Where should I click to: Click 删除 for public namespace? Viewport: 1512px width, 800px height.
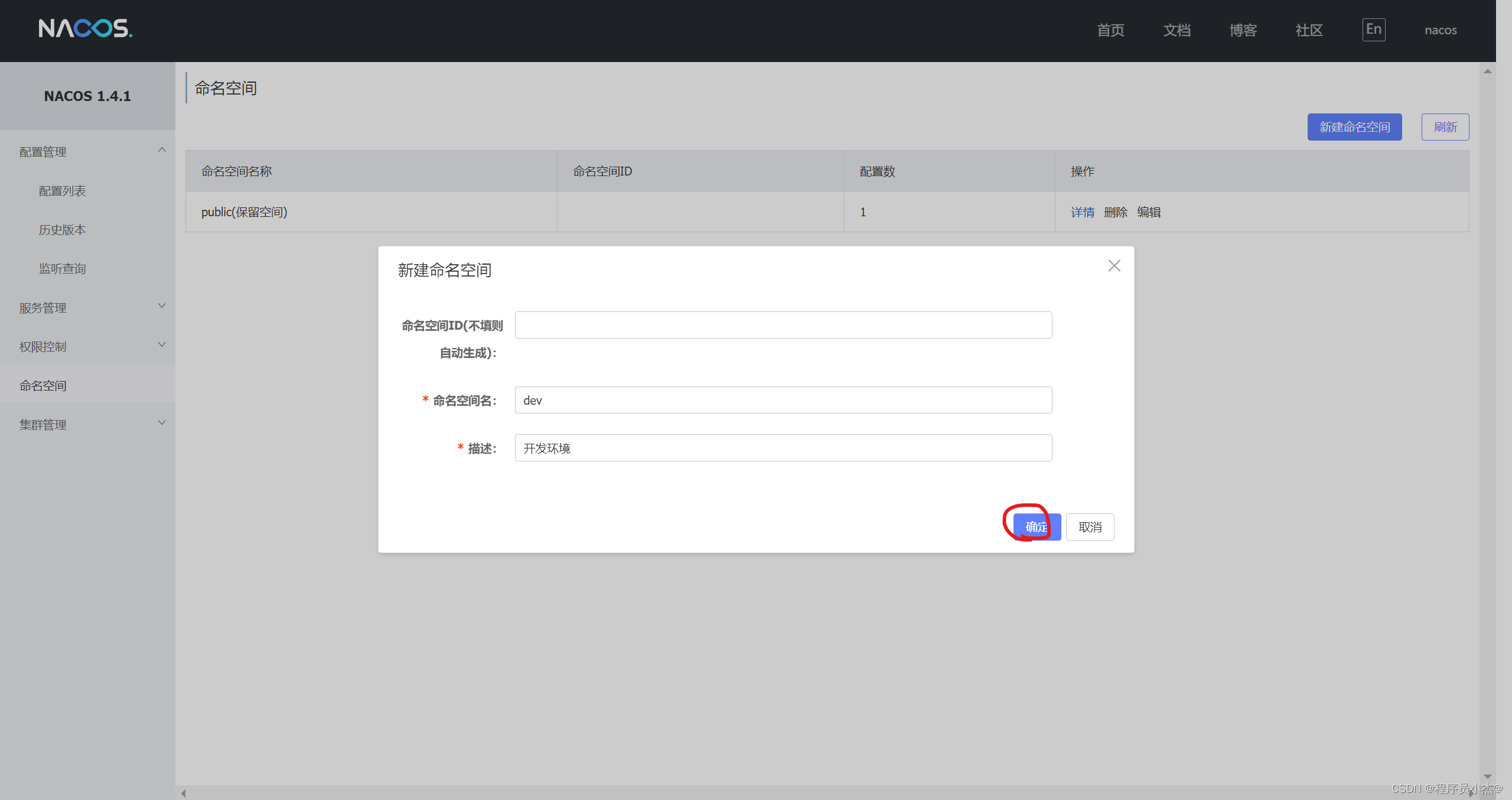1116,212
